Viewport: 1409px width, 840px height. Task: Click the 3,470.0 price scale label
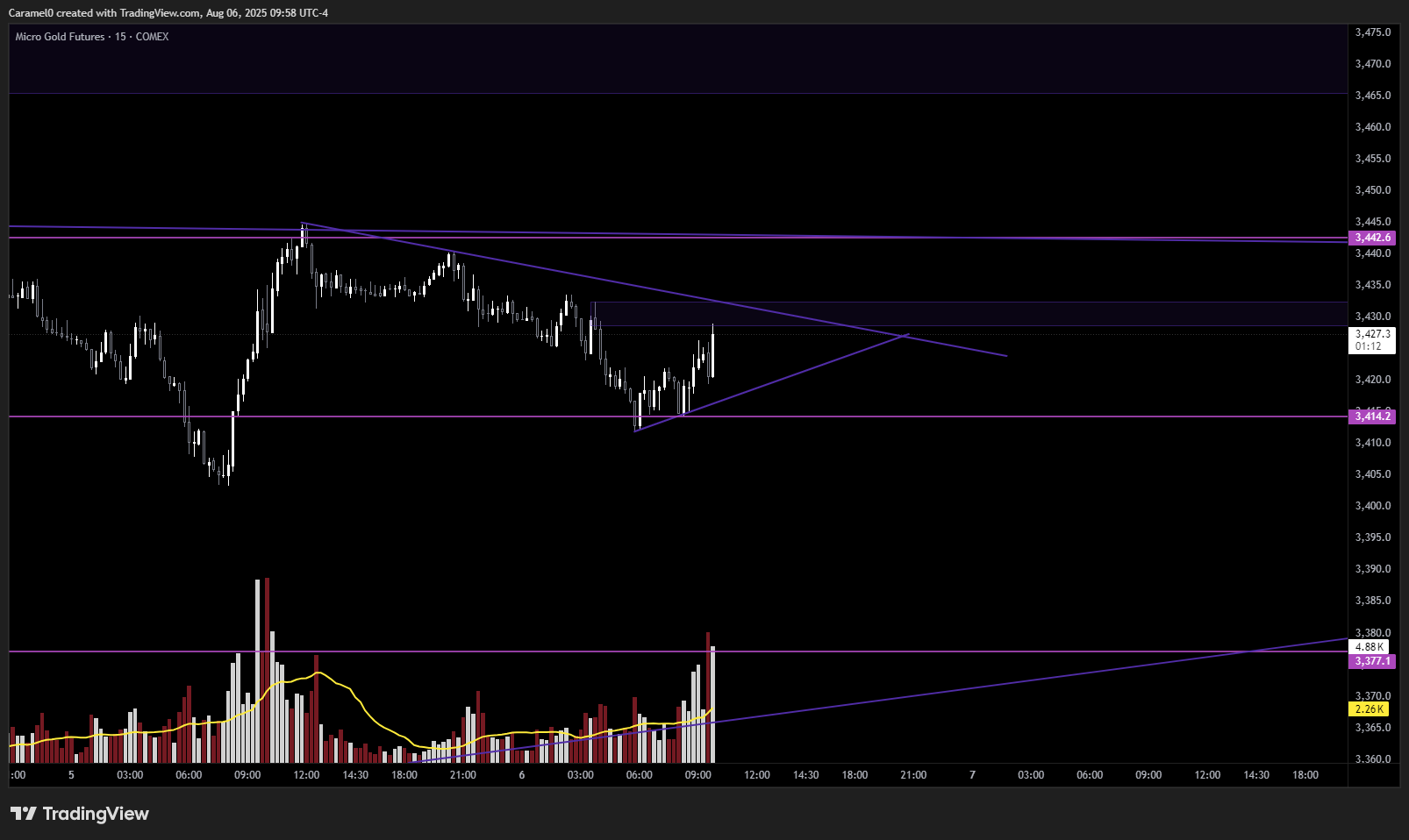(1373, 64)
